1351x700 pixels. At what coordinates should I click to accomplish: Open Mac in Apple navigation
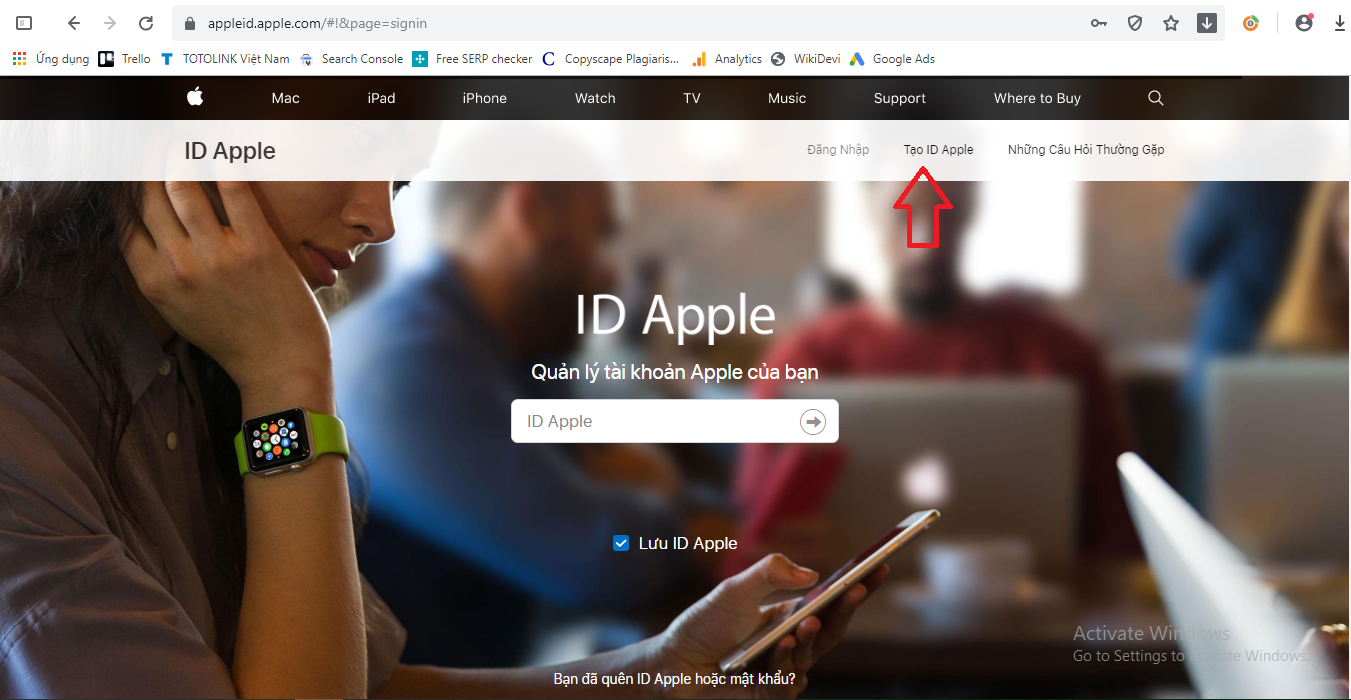coord(285,98)
